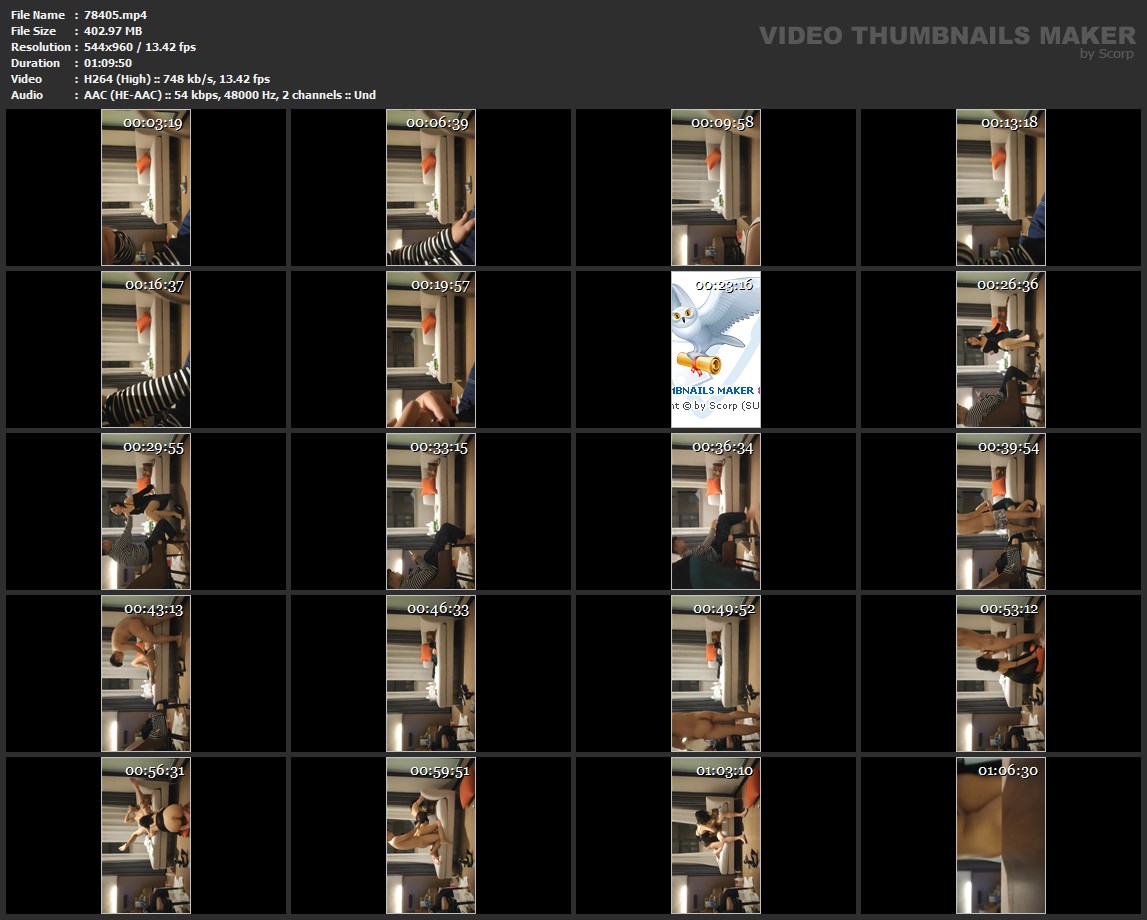Pick the thumbnail stamped 00:29:55
Screen dimensions: 1147x920
click(146, 511)
